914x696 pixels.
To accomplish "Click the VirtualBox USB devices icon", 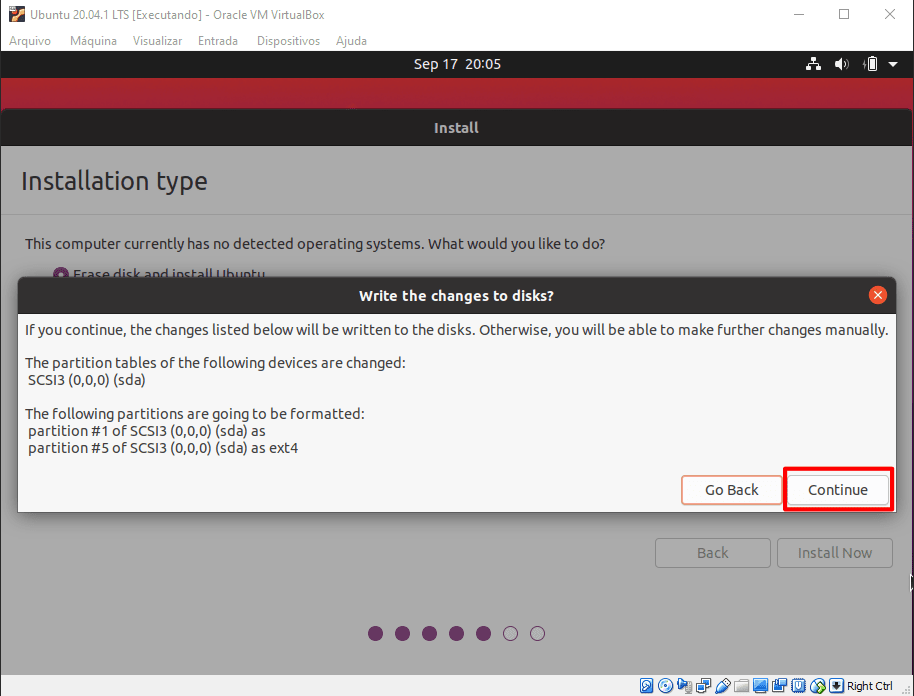I will point(723,686).
